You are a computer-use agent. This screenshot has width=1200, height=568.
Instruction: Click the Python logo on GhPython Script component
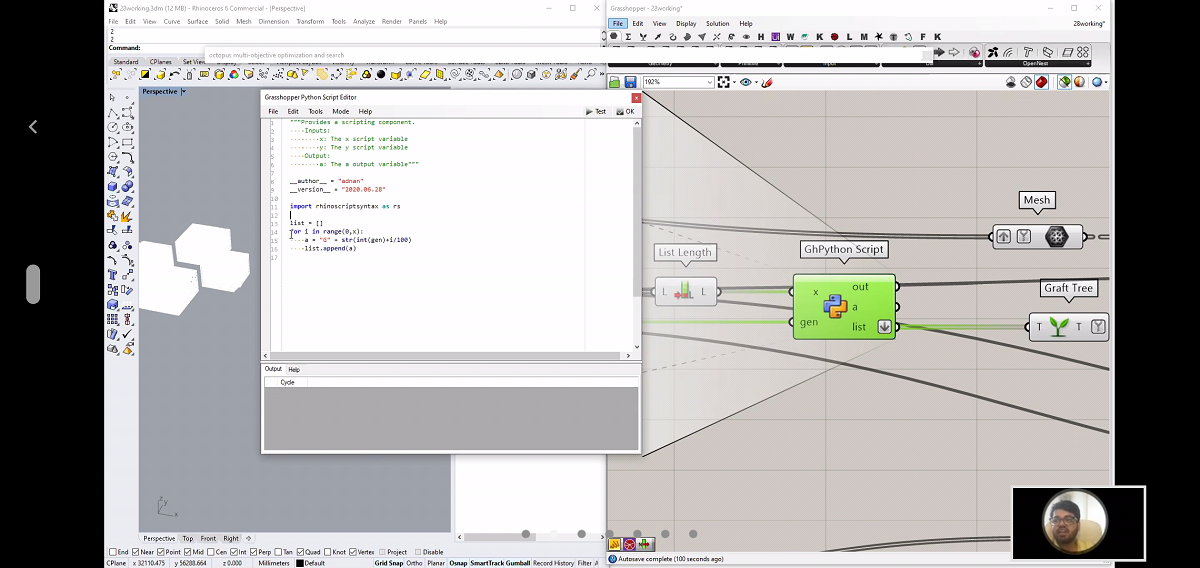pyautogui.click(x=835, y=305)
